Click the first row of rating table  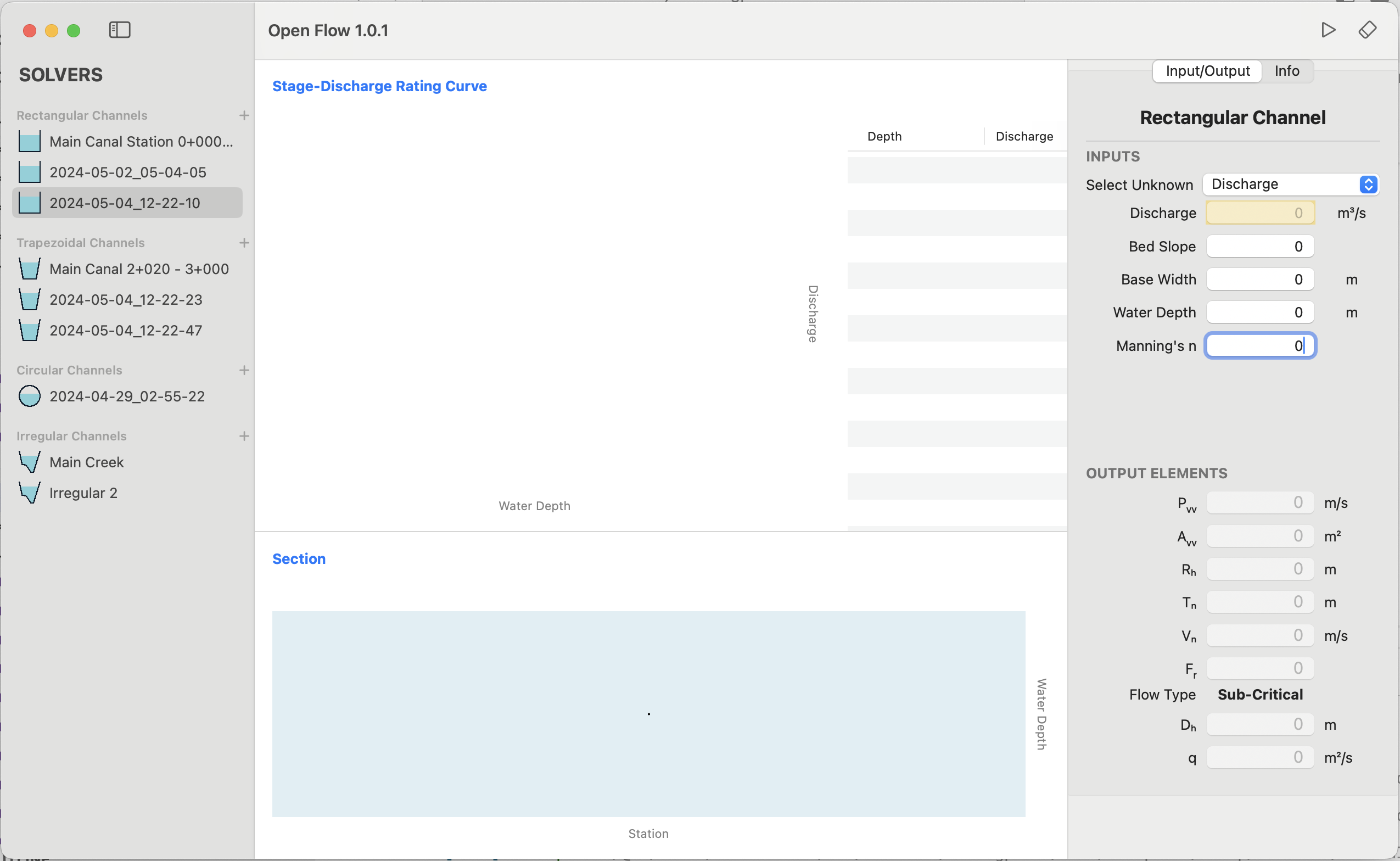click(957, 170)
